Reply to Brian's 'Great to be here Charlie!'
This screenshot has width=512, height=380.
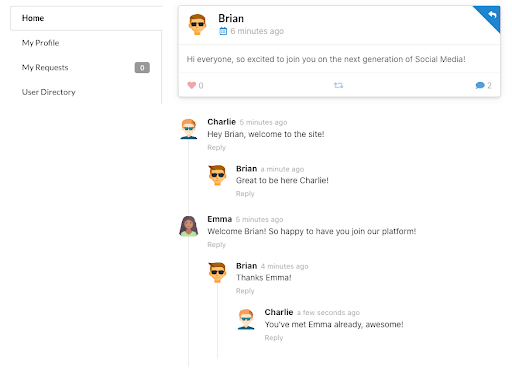[245, 194]
